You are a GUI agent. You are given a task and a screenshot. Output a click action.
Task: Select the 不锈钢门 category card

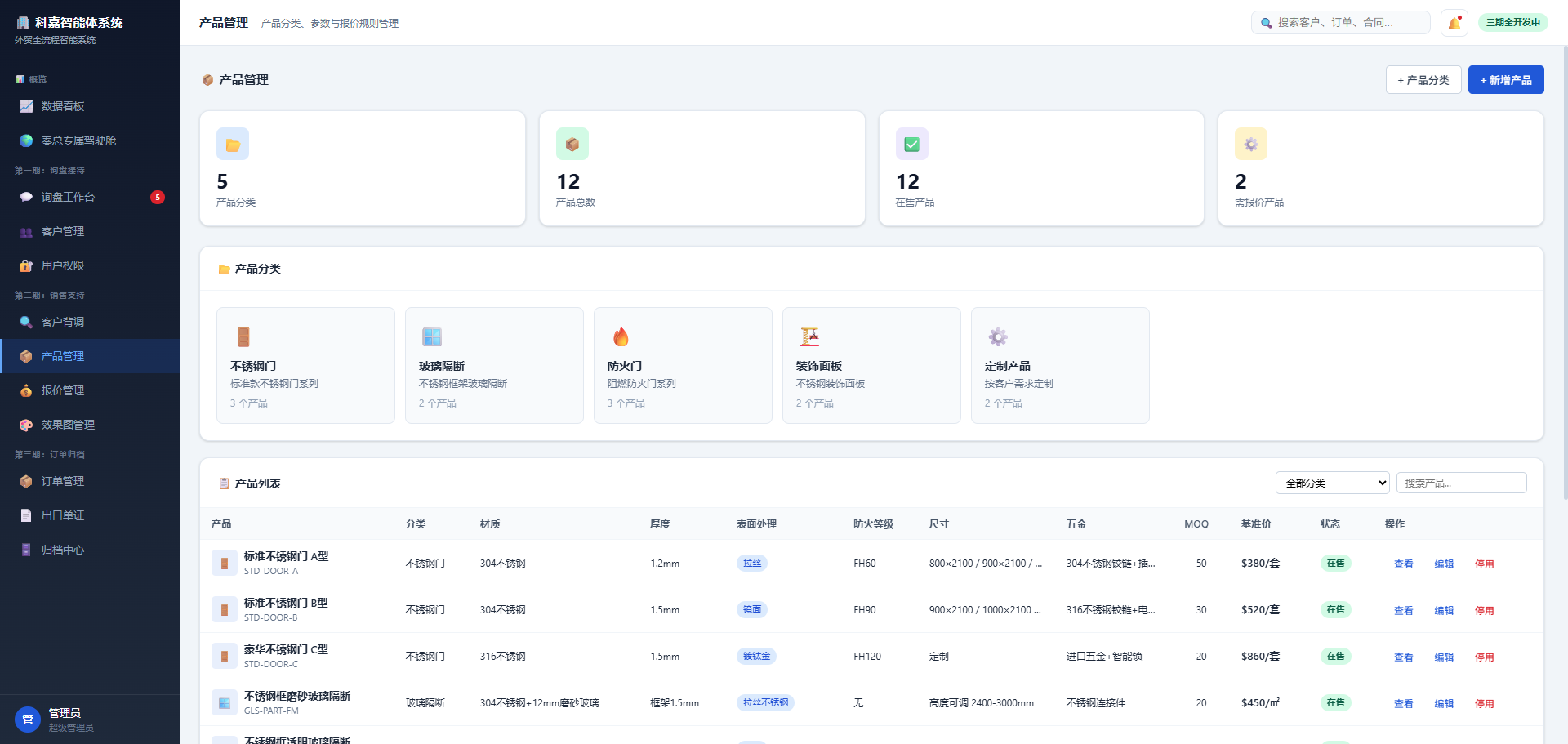tap(305, 365)
